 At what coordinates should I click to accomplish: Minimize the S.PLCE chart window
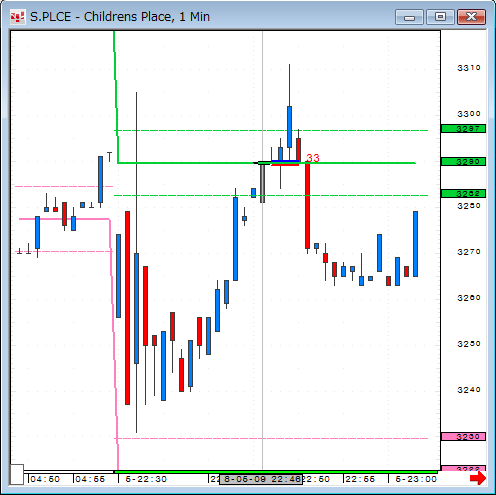pyautogui.click(x=409, y=17)
